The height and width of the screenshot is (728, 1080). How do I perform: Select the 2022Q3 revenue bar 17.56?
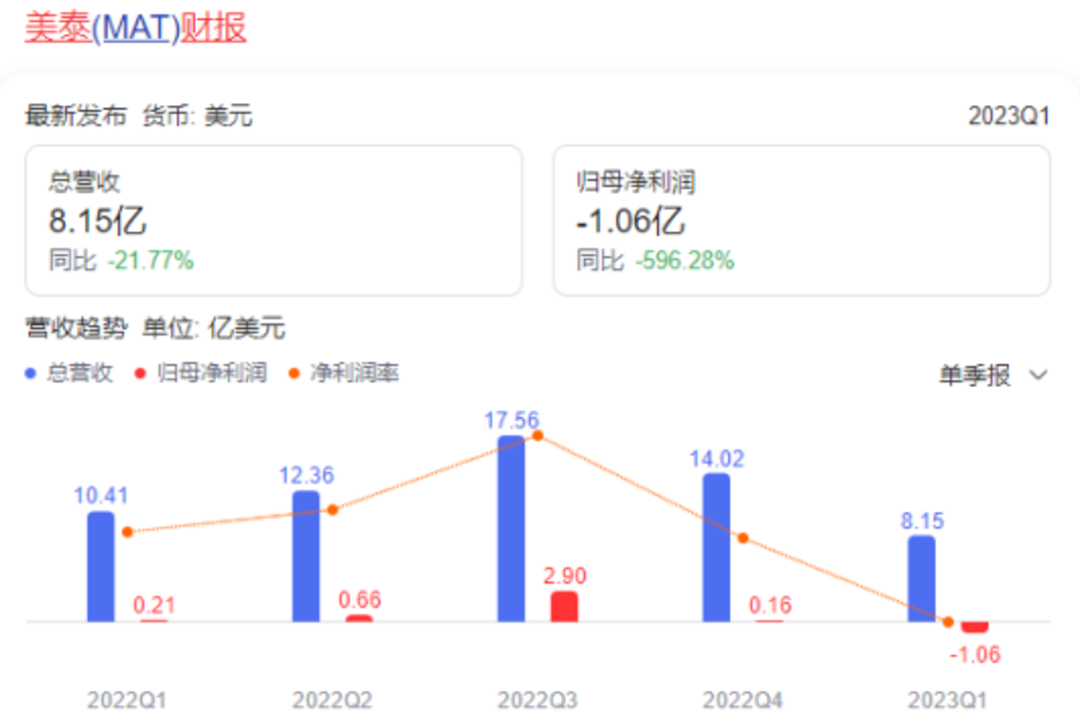511,528
